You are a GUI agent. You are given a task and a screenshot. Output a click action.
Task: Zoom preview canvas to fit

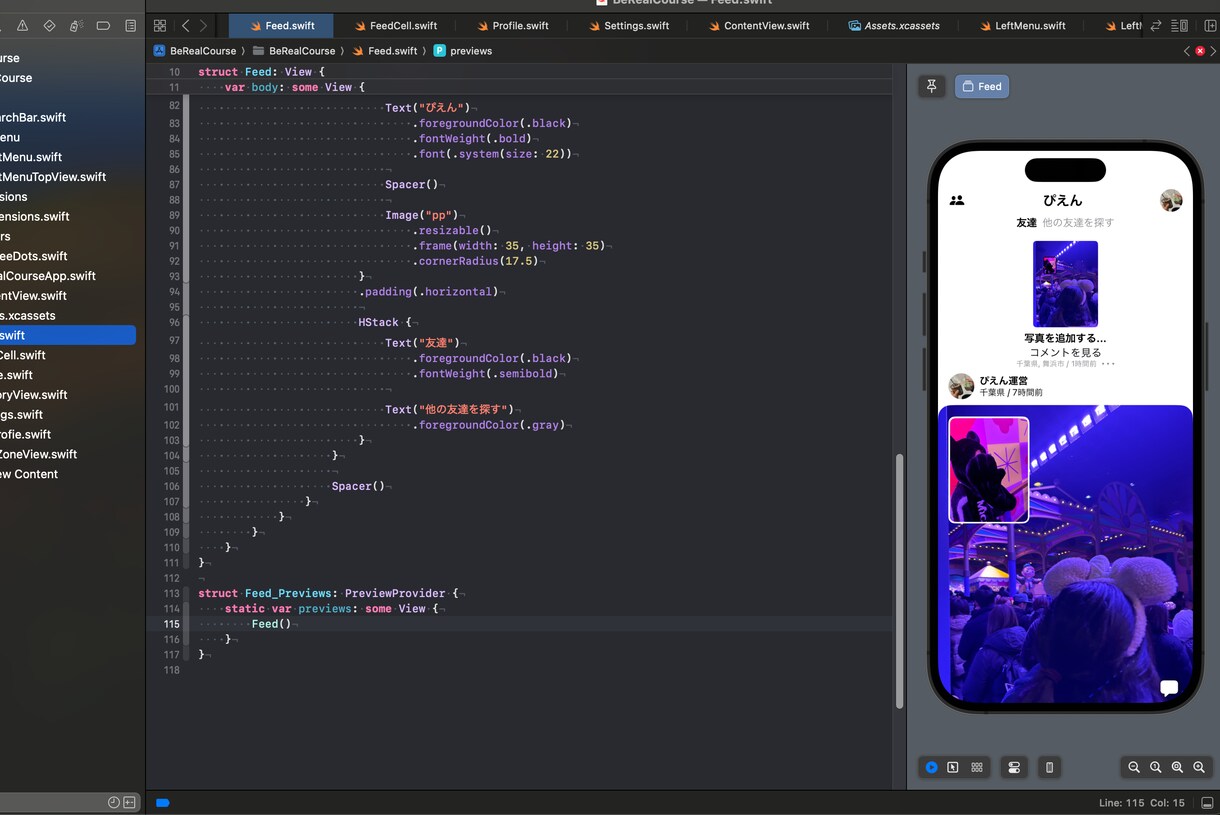1177,767
